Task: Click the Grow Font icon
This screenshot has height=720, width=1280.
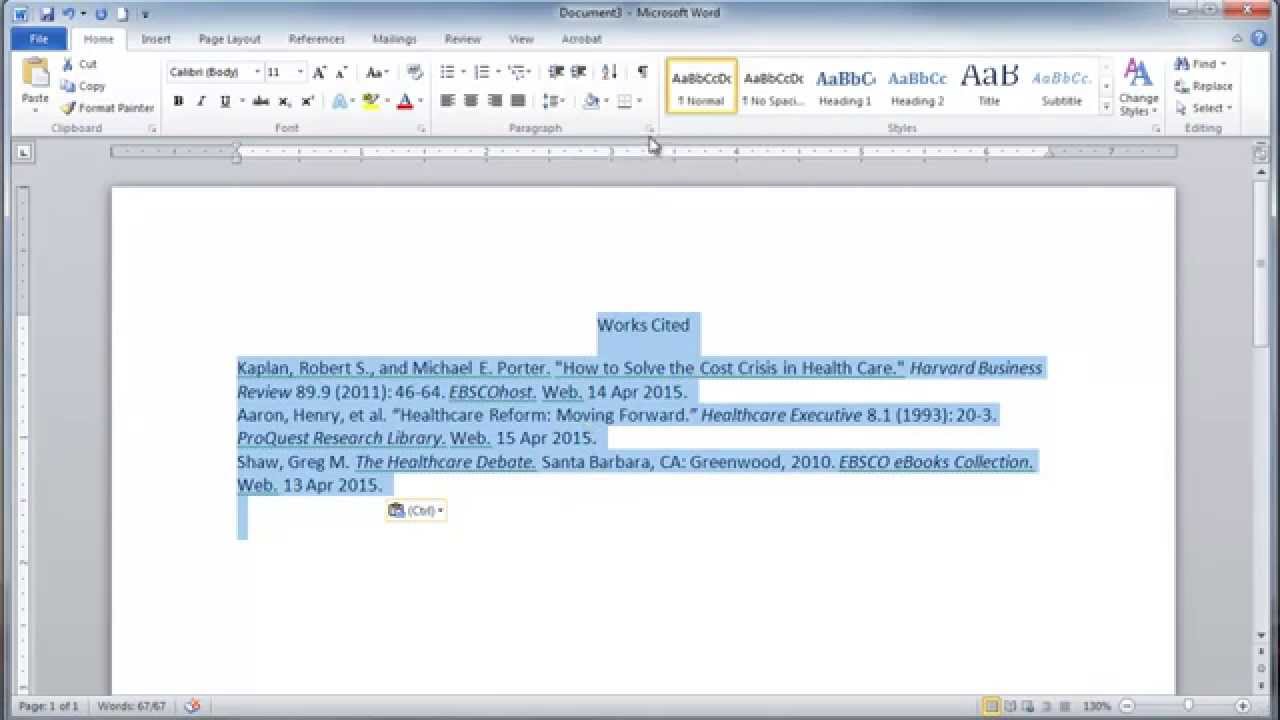Action: pos(319,72)
